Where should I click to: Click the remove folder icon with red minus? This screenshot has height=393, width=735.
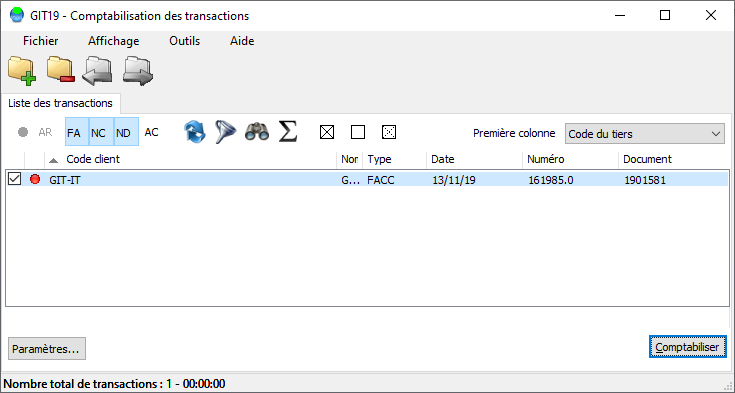61,69
